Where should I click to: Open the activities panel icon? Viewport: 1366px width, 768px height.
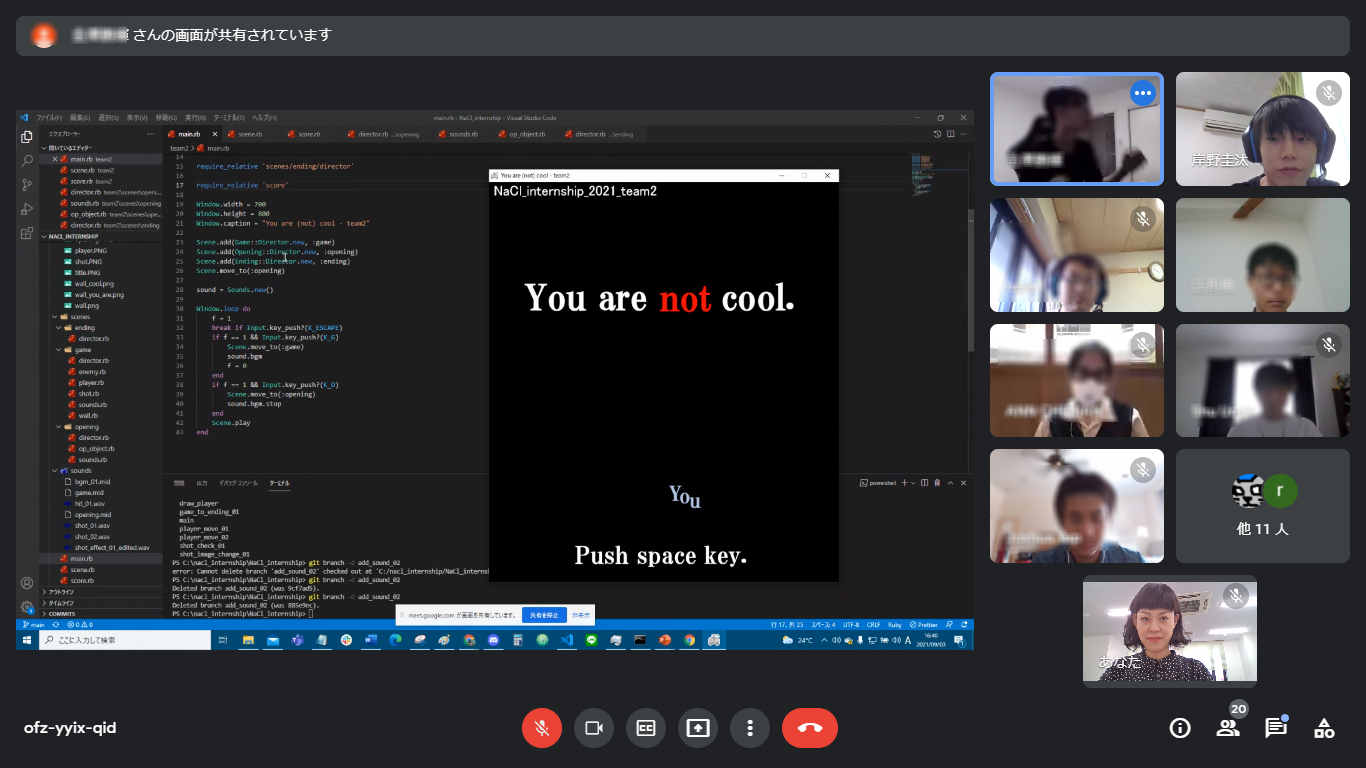pos(1324,728)
